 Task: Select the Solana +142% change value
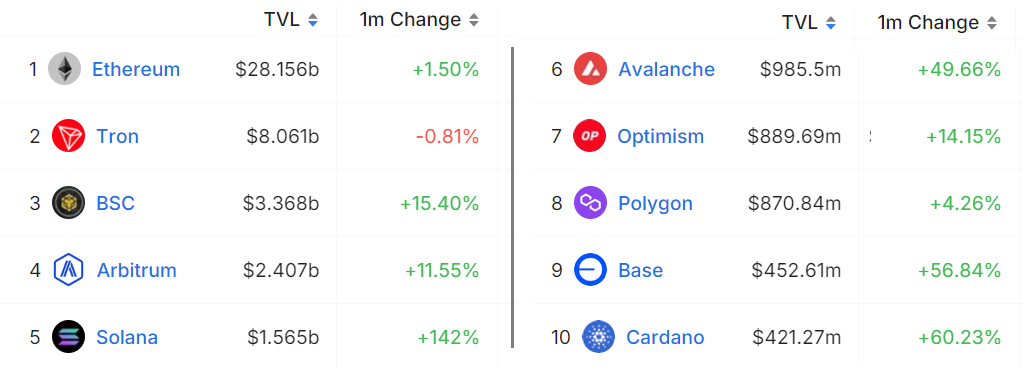448,338
